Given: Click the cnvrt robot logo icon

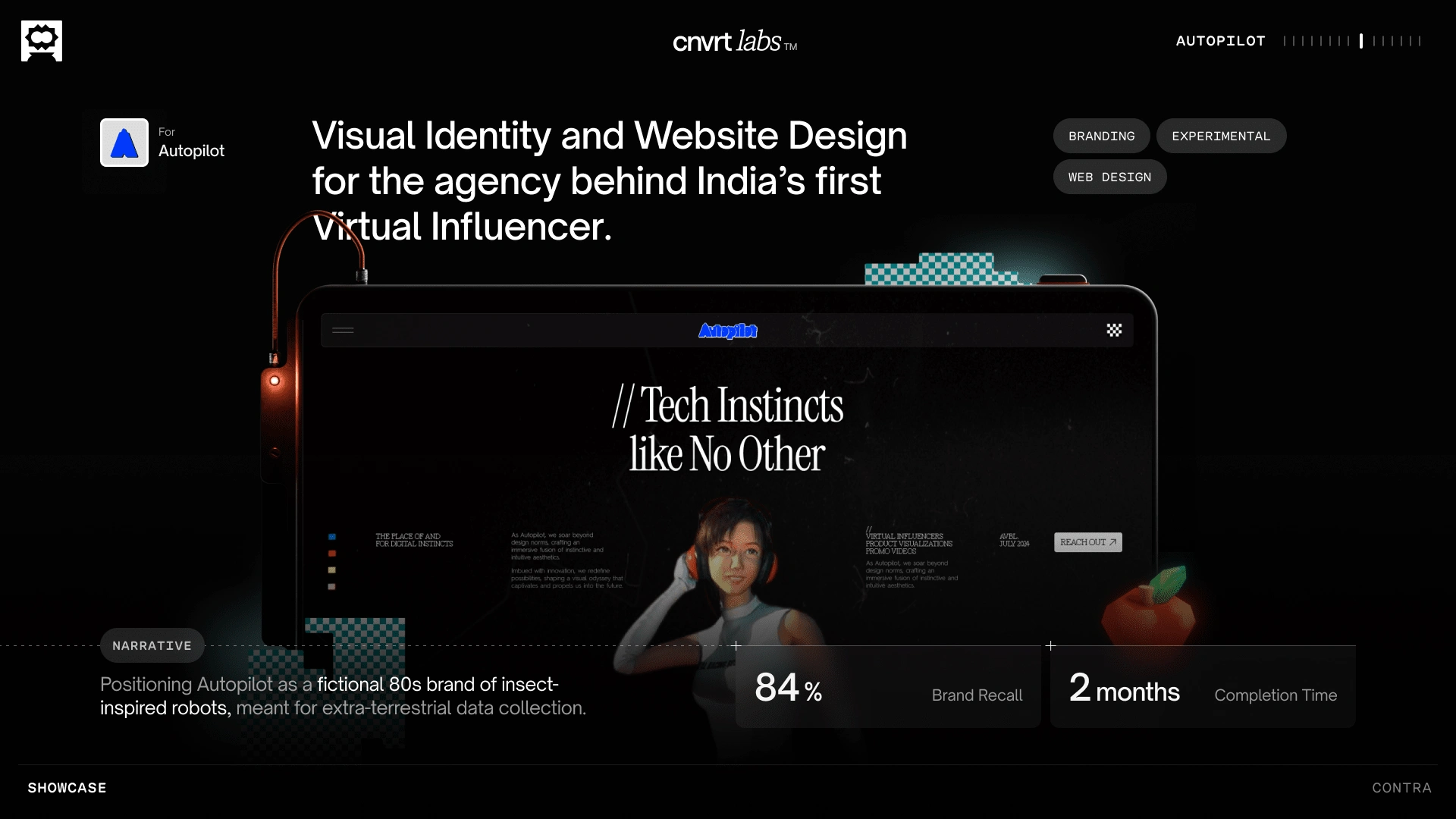Looking at the screenshot, I should pyautogui.click(x=42, y=41).
